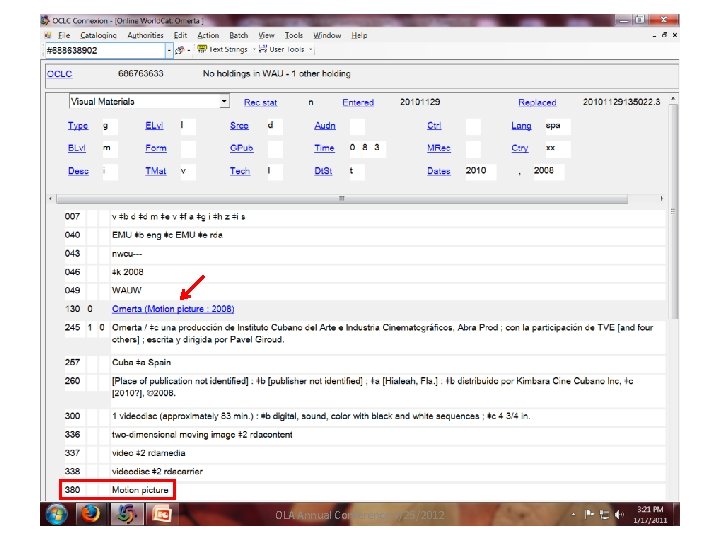Screen dimensions: 720x540
Task: Click the TMat fixed field label
Action: pyautogui.click(x=156, y=171)
